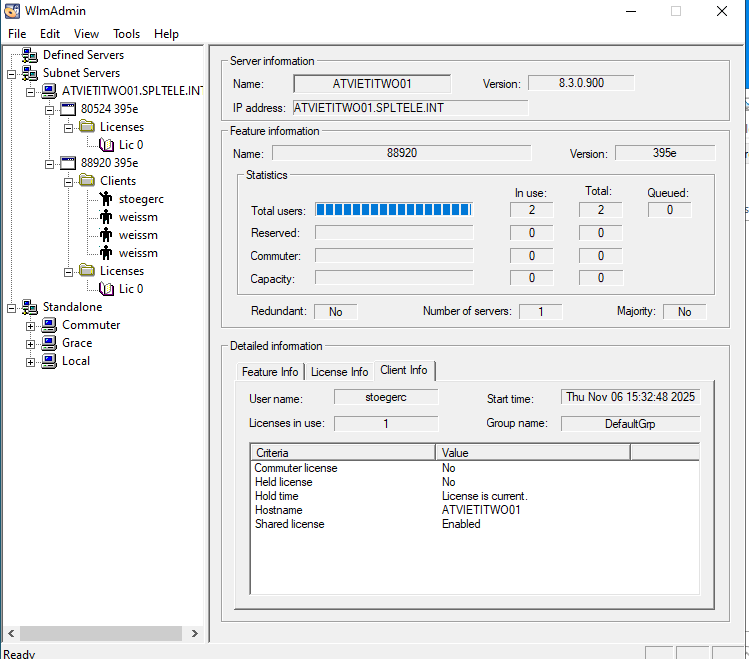Collapse the 80524 395e feature node
Screen dimensions: 749x659
tap(50, 110)
